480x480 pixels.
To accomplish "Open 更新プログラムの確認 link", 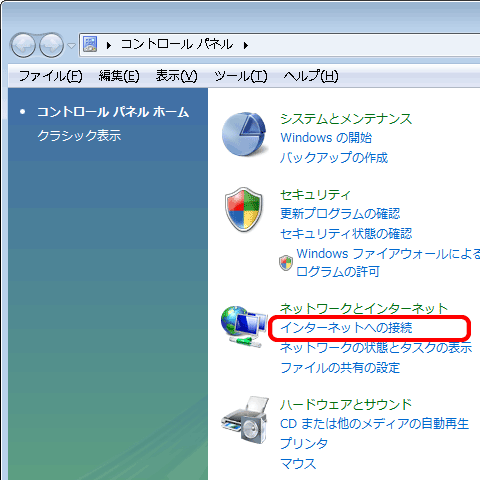I will pos(340,213).
